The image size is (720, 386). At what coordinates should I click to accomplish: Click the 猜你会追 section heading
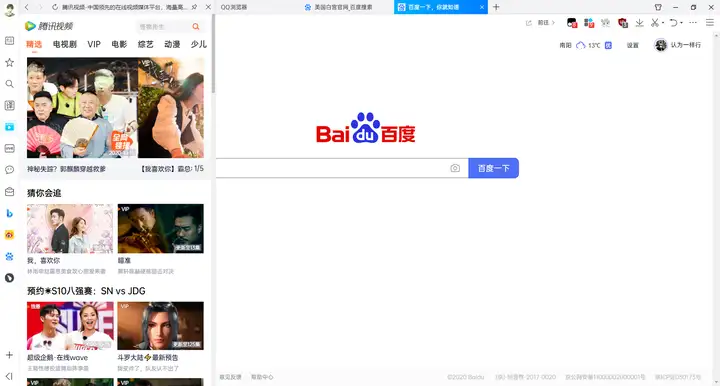pyautogui.click(x=44, y=193)
